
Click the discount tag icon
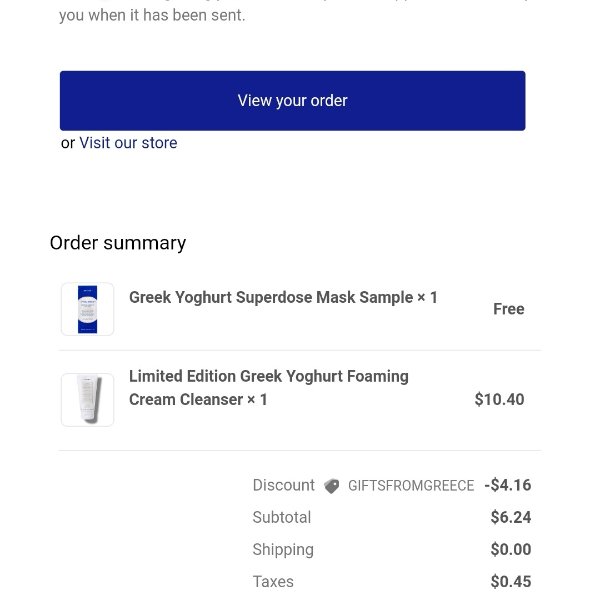pos(331,486)
